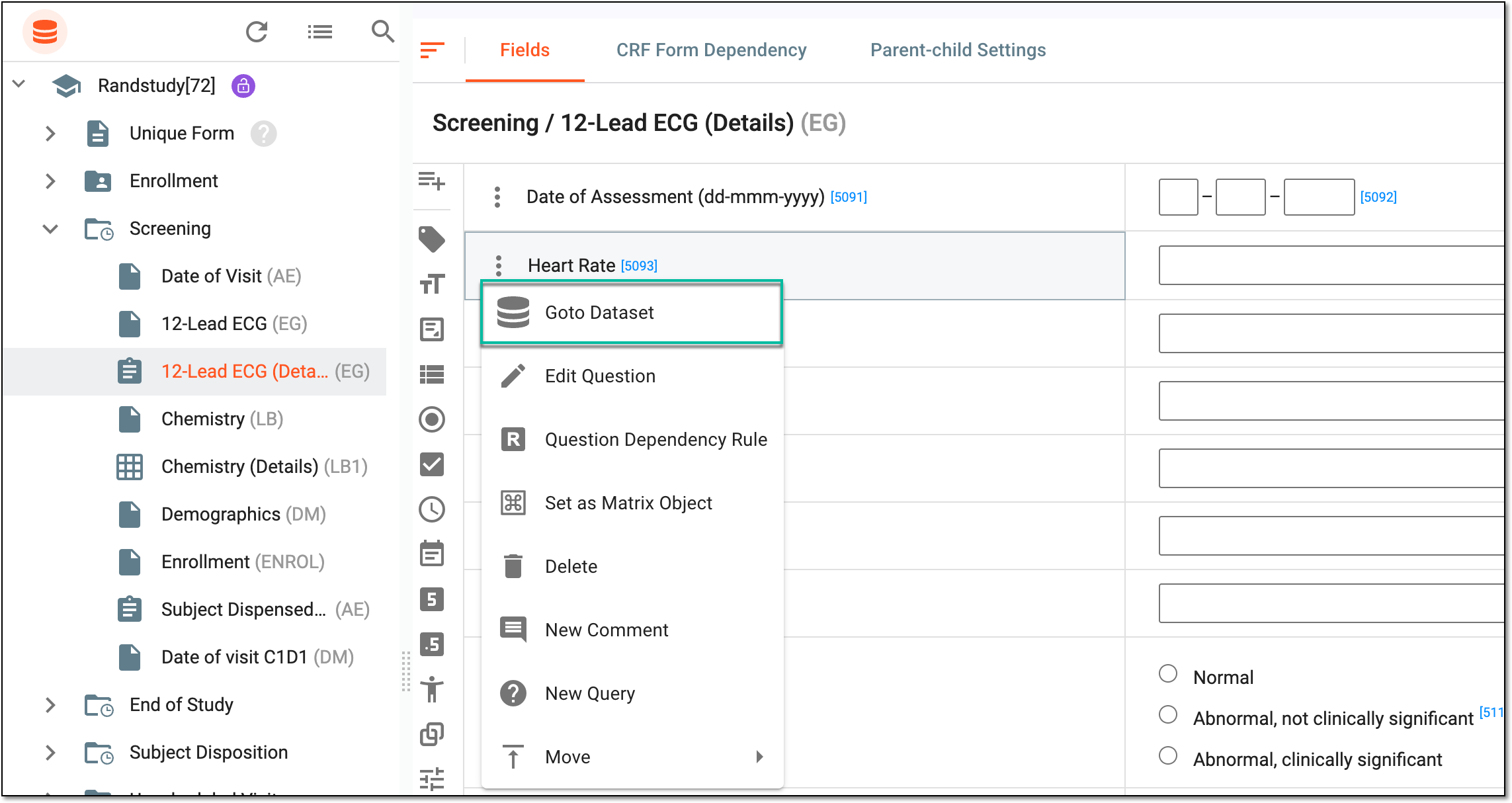Click the [5091] field ID link

pyautogui.click(x=849, y=197)
